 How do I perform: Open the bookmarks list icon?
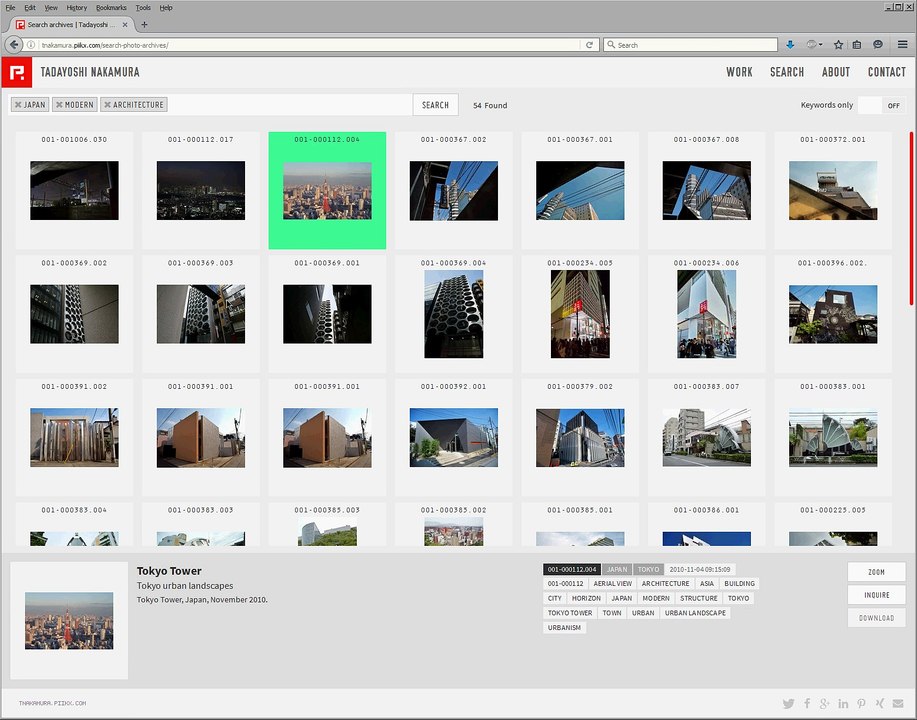tap(857, 45)
